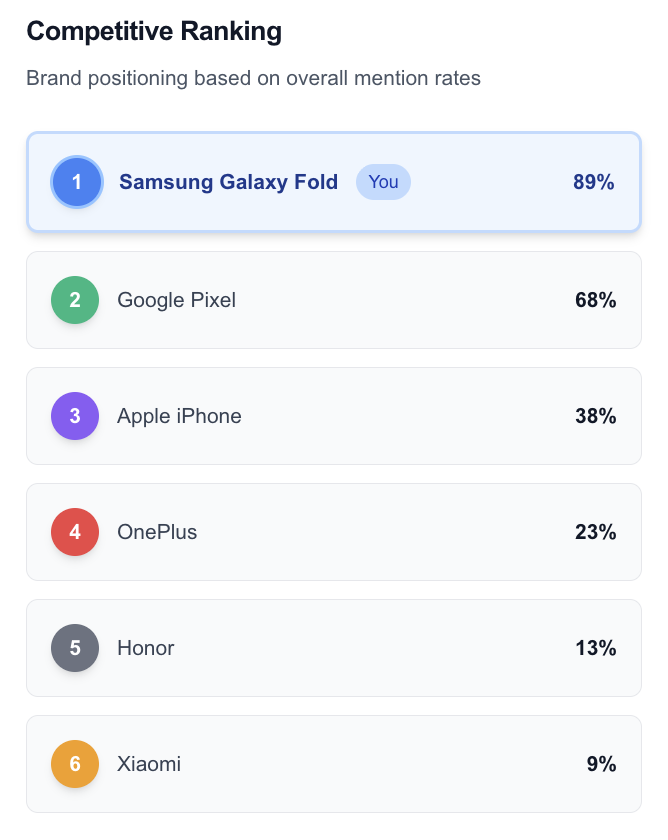
Task: Click the 38% mention rate value
Action: [595, 416]
